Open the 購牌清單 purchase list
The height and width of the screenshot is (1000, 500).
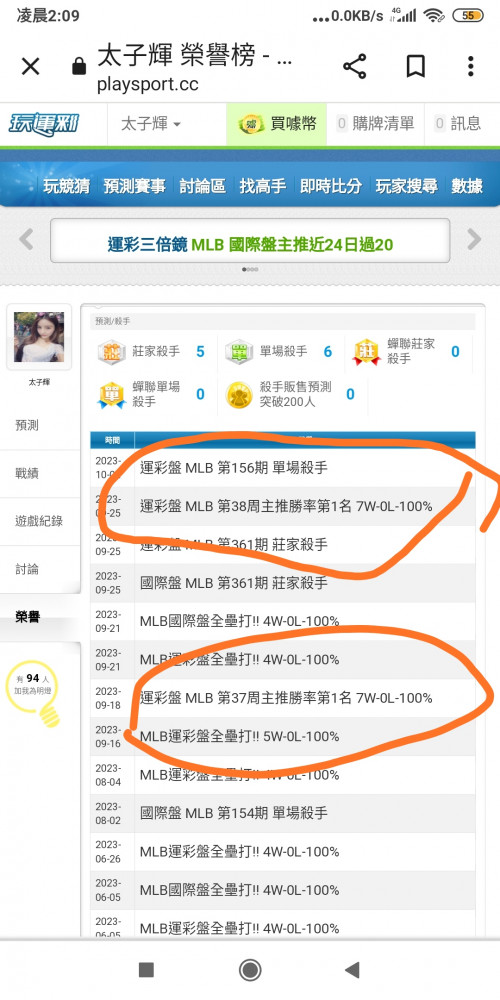click(376, 124)
